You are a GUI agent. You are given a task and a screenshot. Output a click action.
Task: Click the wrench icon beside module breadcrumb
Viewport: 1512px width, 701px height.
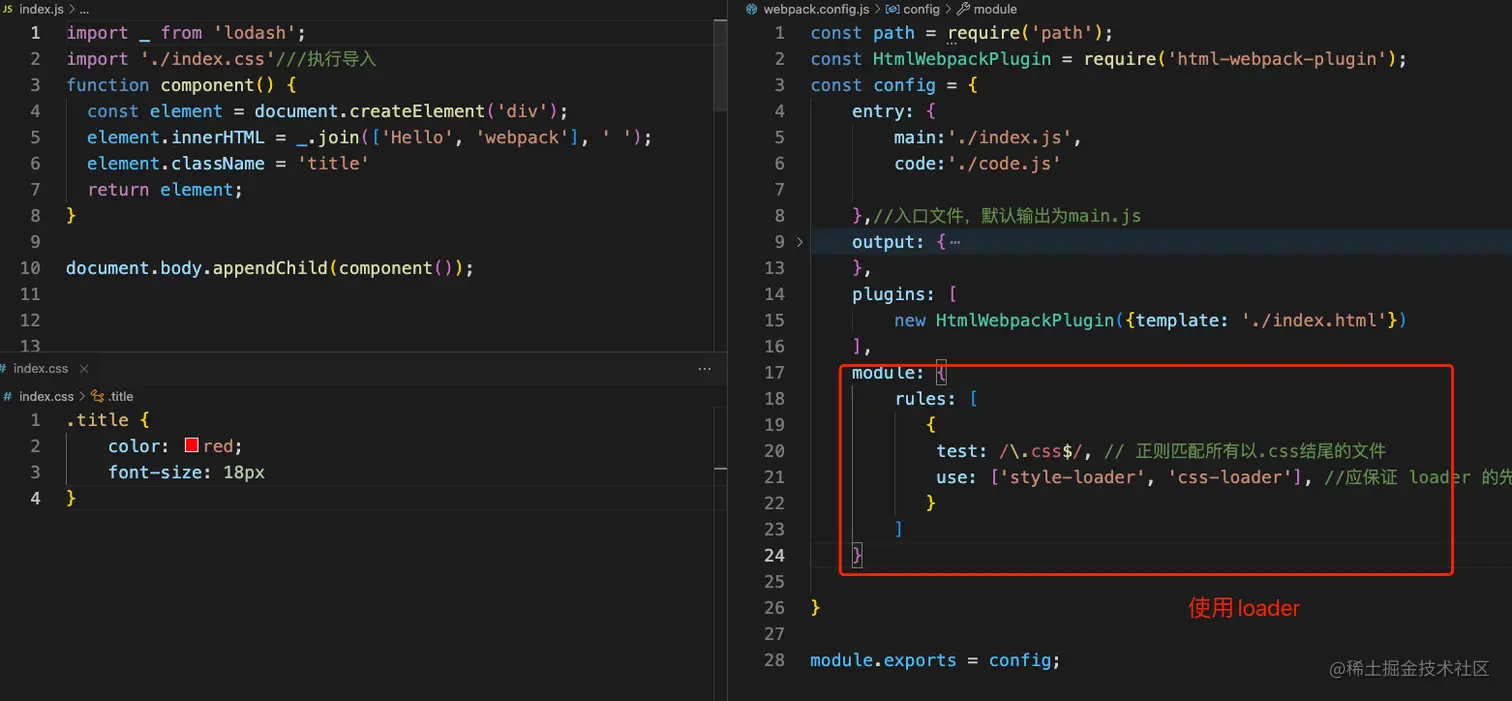pyautogui.click(x=963, y=9)
